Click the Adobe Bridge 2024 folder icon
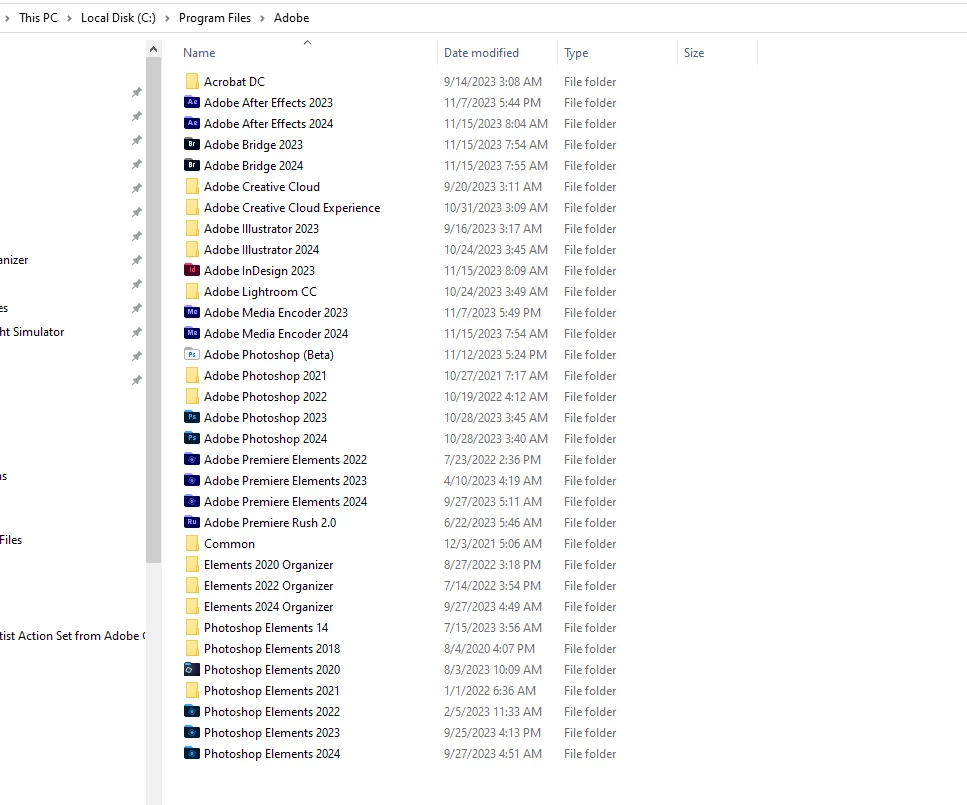Viewport: 967px width, 805px height. coord(192,165)
